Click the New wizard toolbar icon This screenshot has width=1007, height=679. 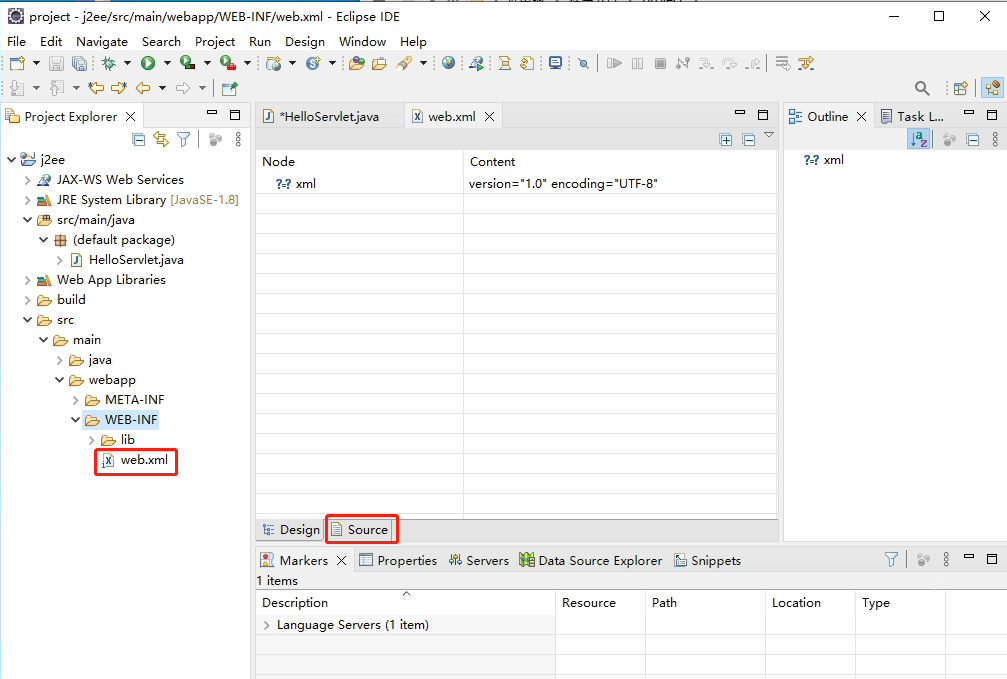[x=17, y=63]
